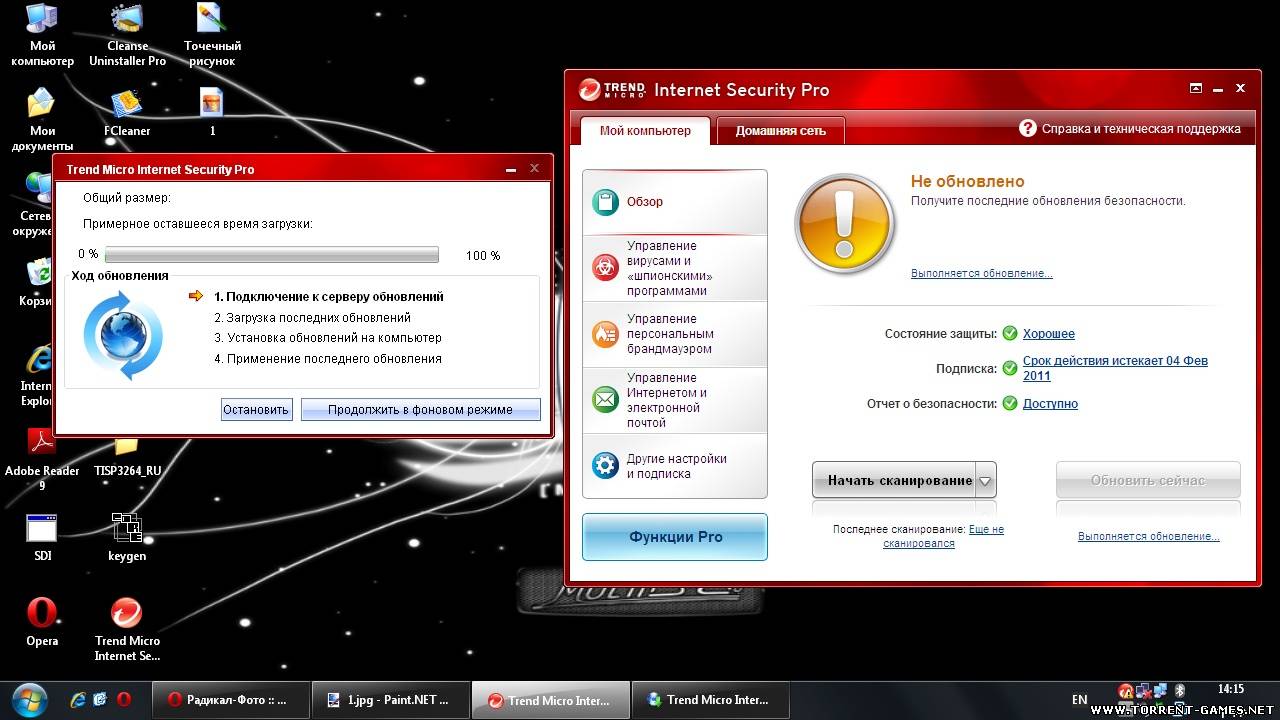The width and height of the screenshot is (1280, 720).
Task: Click envelope Internet and email icon
Action: 605,400
